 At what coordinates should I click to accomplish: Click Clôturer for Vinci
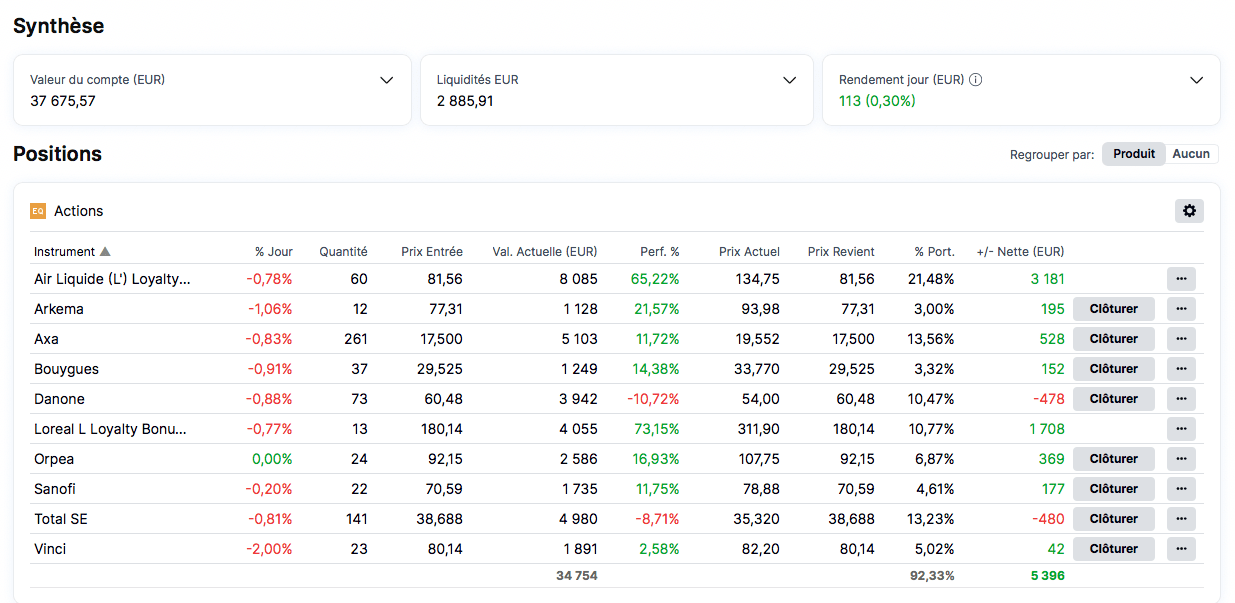point(1114,549)
